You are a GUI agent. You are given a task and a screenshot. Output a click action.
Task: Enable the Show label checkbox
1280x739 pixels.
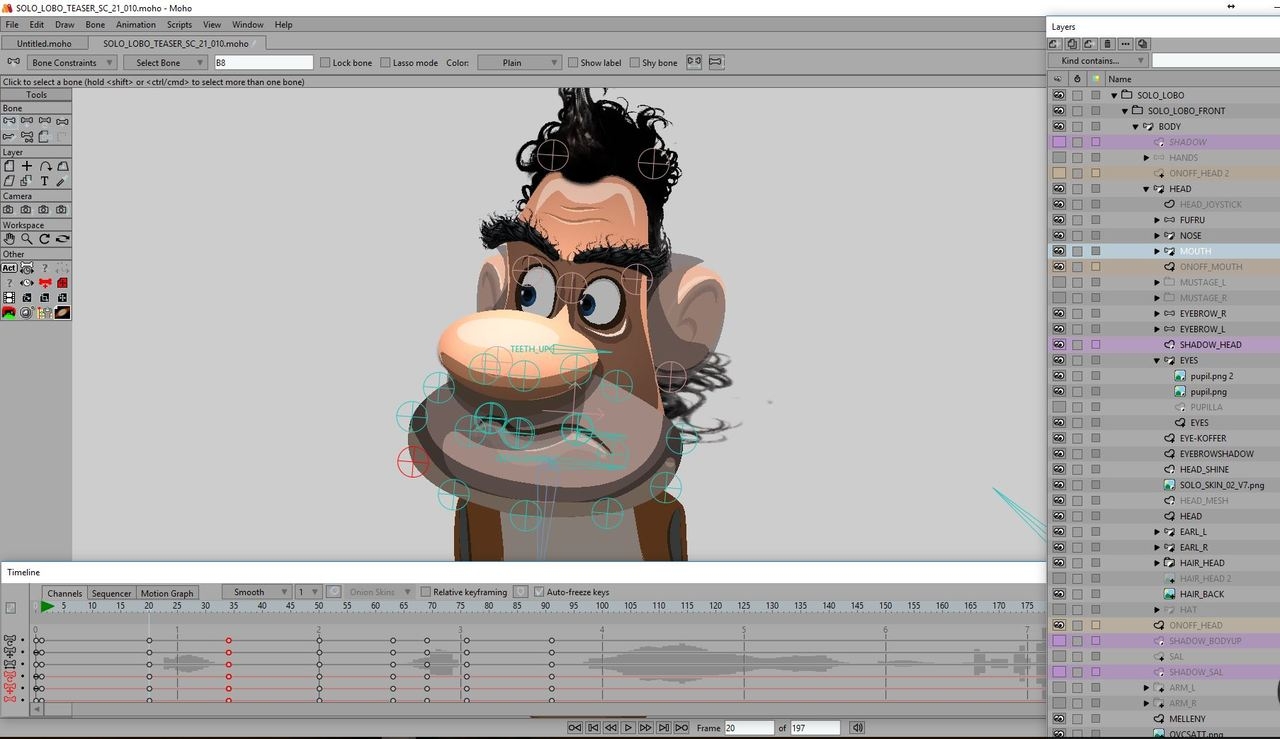click(x=573, y=63)
